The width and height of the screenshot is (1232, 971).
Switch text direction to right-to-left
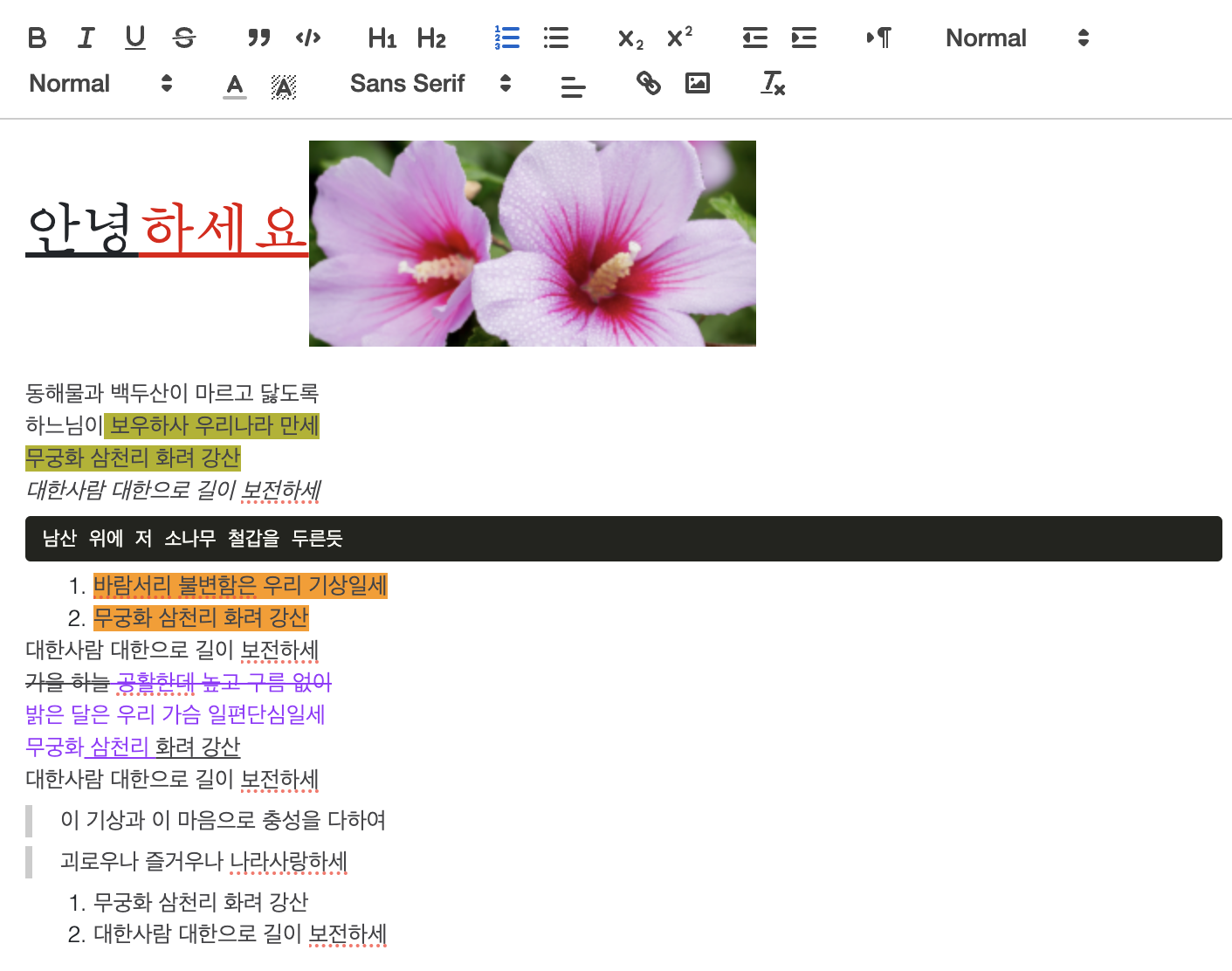[878, 38]
